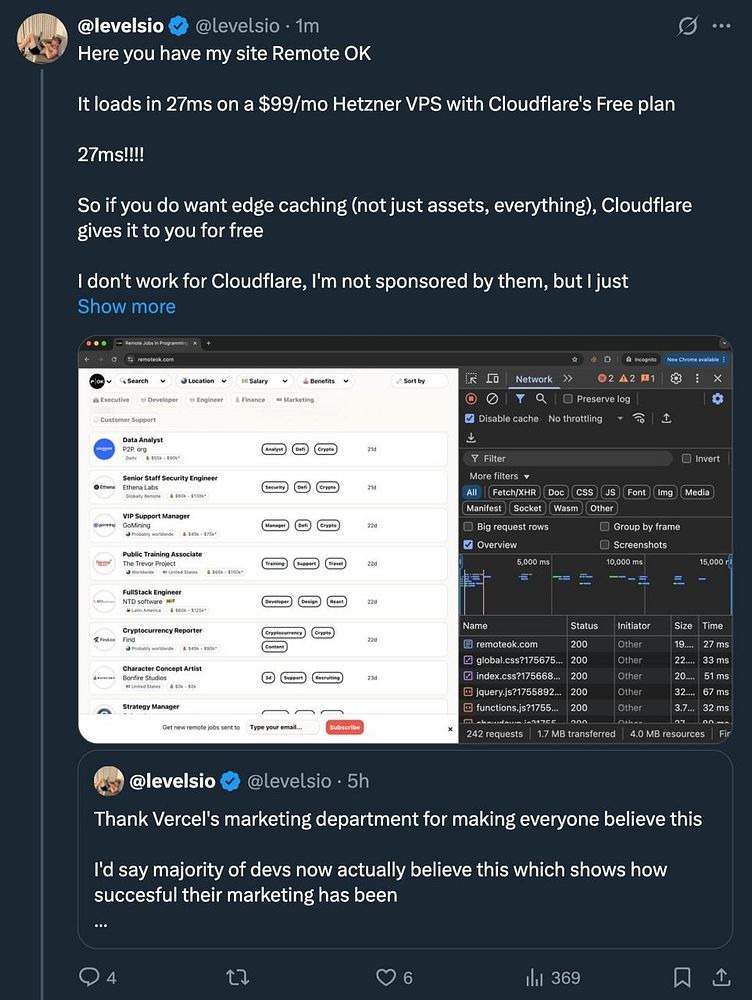Like the tweet with the heart icon

click(x=386, y=977)
